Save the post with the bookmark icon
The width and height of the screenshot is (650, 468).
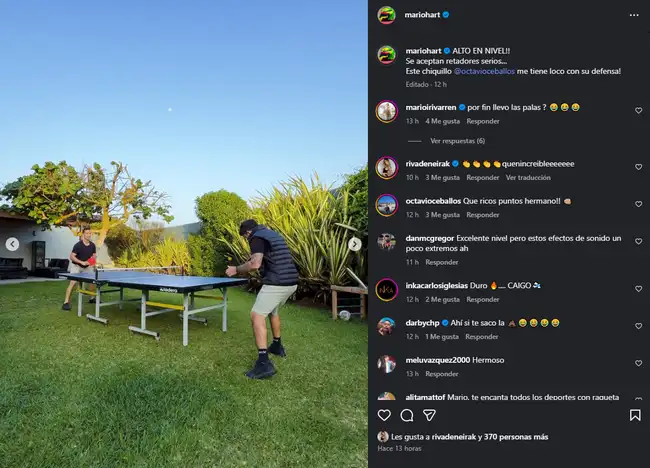[635, 415]
